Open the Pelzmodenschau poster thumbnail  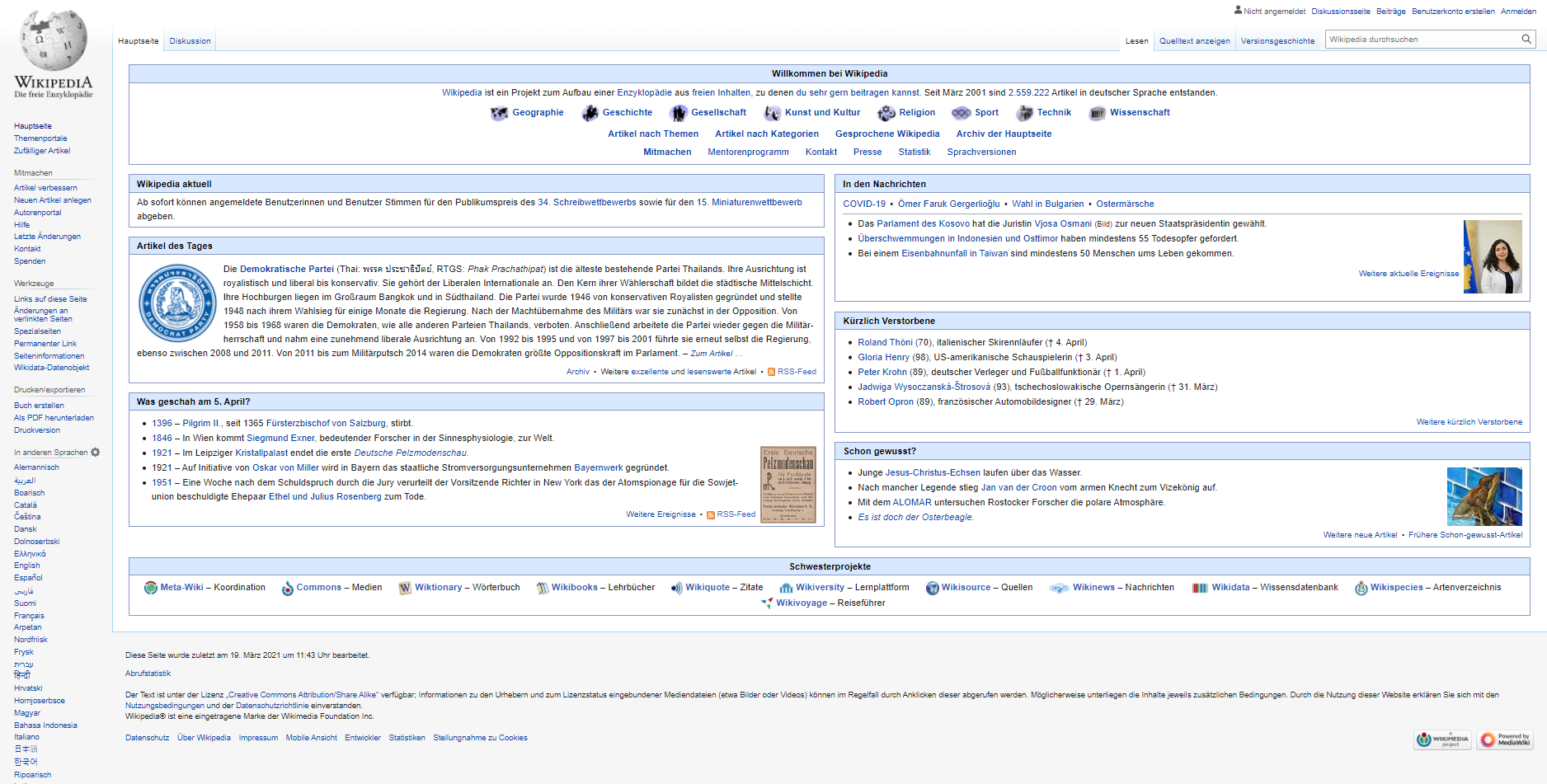pos(788,485)
